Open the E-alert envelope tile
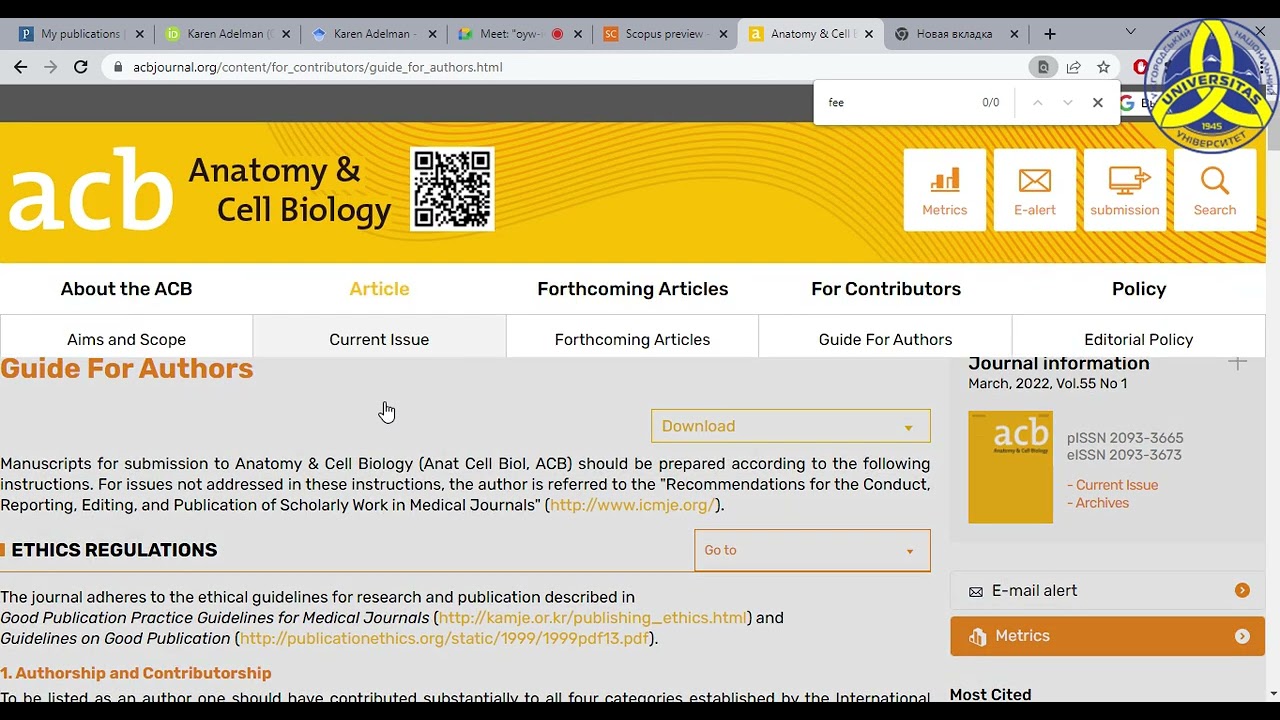 tap(1034, 190)
